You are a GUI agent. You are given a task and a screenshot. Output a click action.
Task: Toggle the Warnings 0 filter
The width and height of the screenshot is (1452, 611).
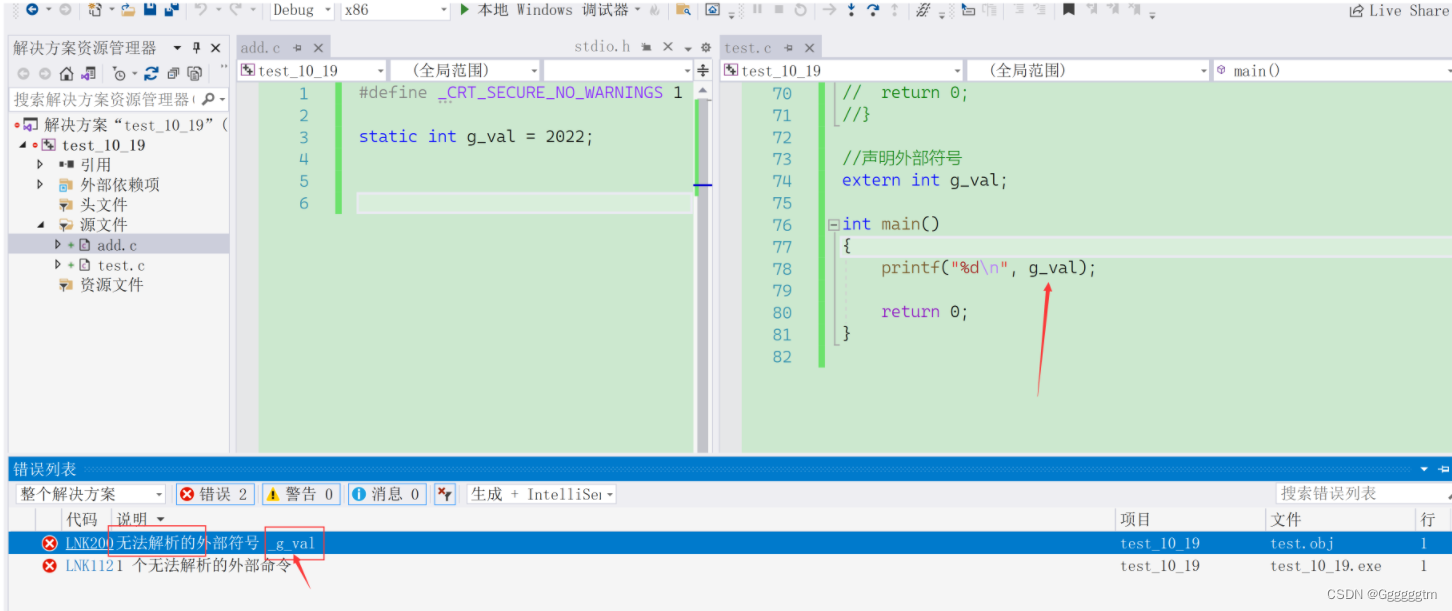point(300,494)
